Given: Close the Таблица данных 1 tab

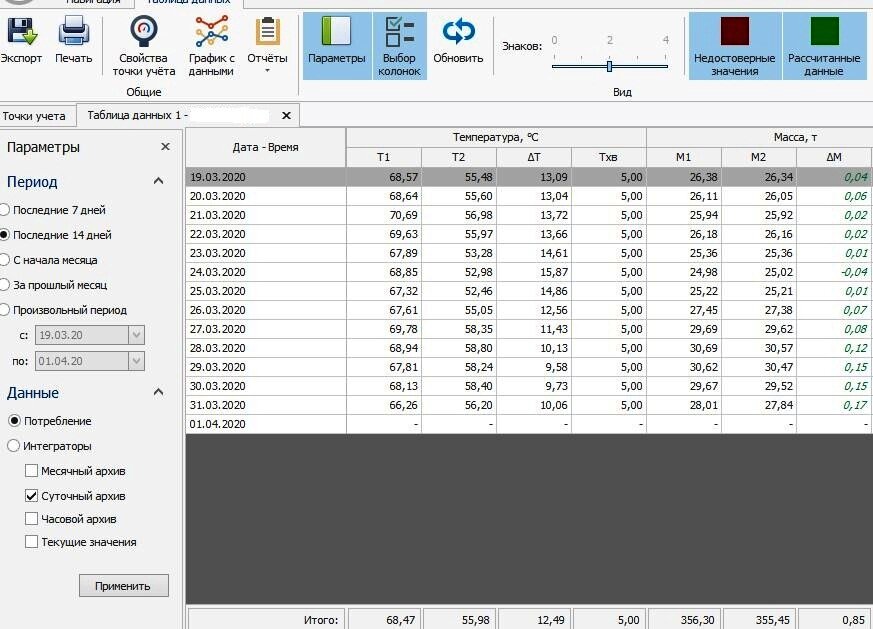Looking at the screenshot, I should click(x=286, y=115).
